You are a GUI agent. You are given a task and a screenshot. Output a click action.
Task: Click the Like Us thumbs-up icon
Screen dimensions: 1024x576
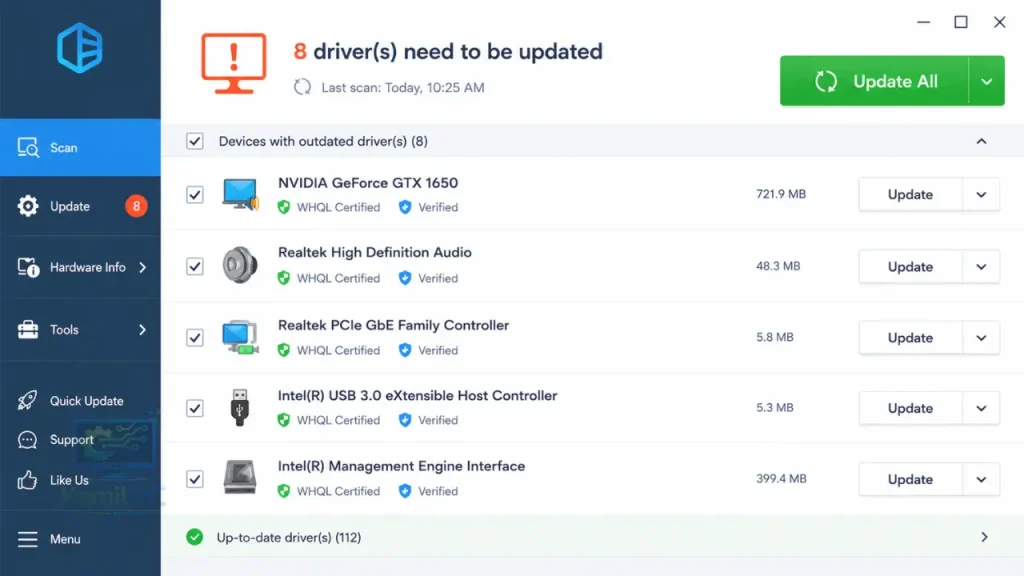coord(27,480)
